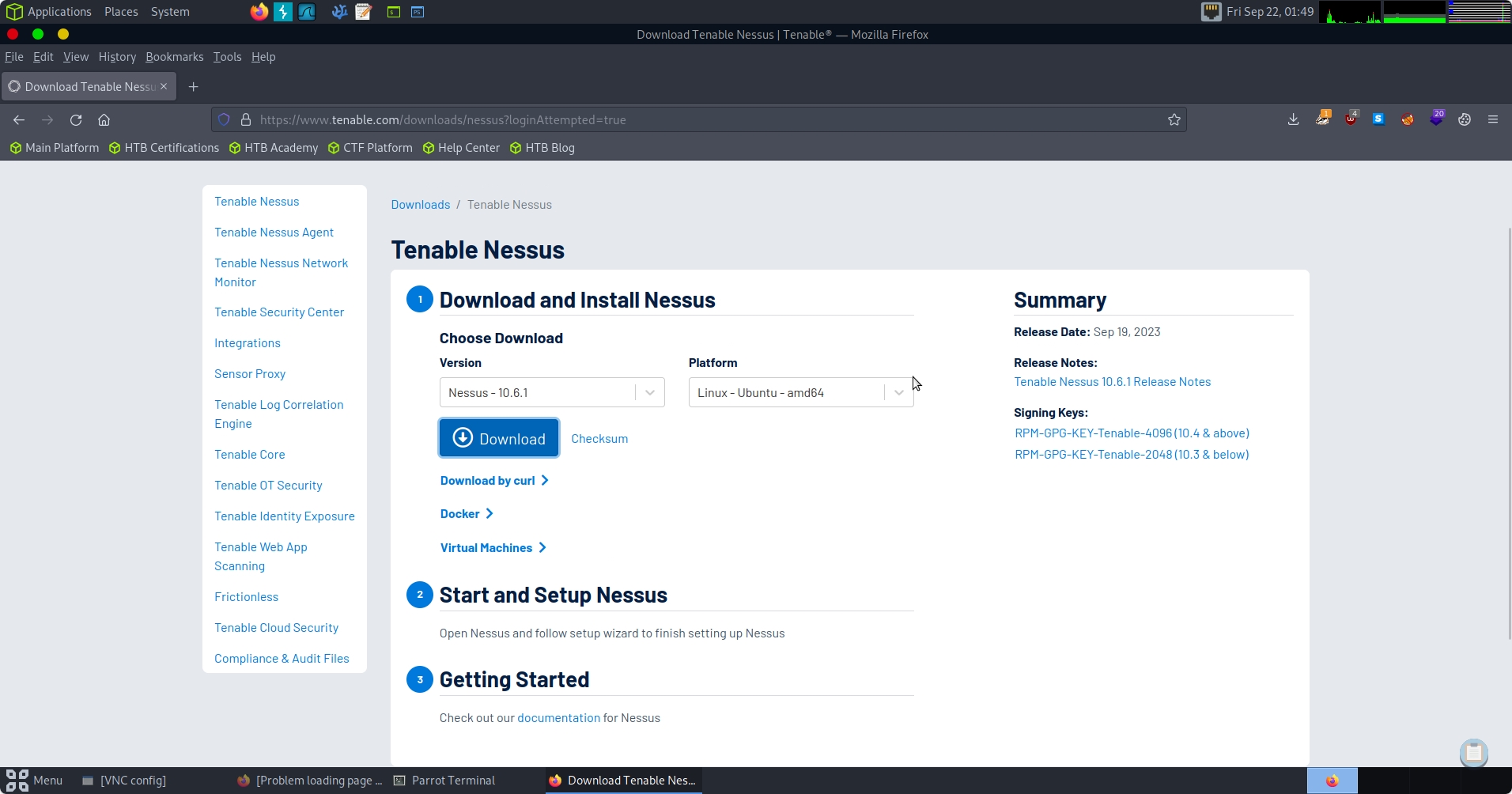
Task: Click the network monitor applet in panel
Action: click(x=1211, y=12)
